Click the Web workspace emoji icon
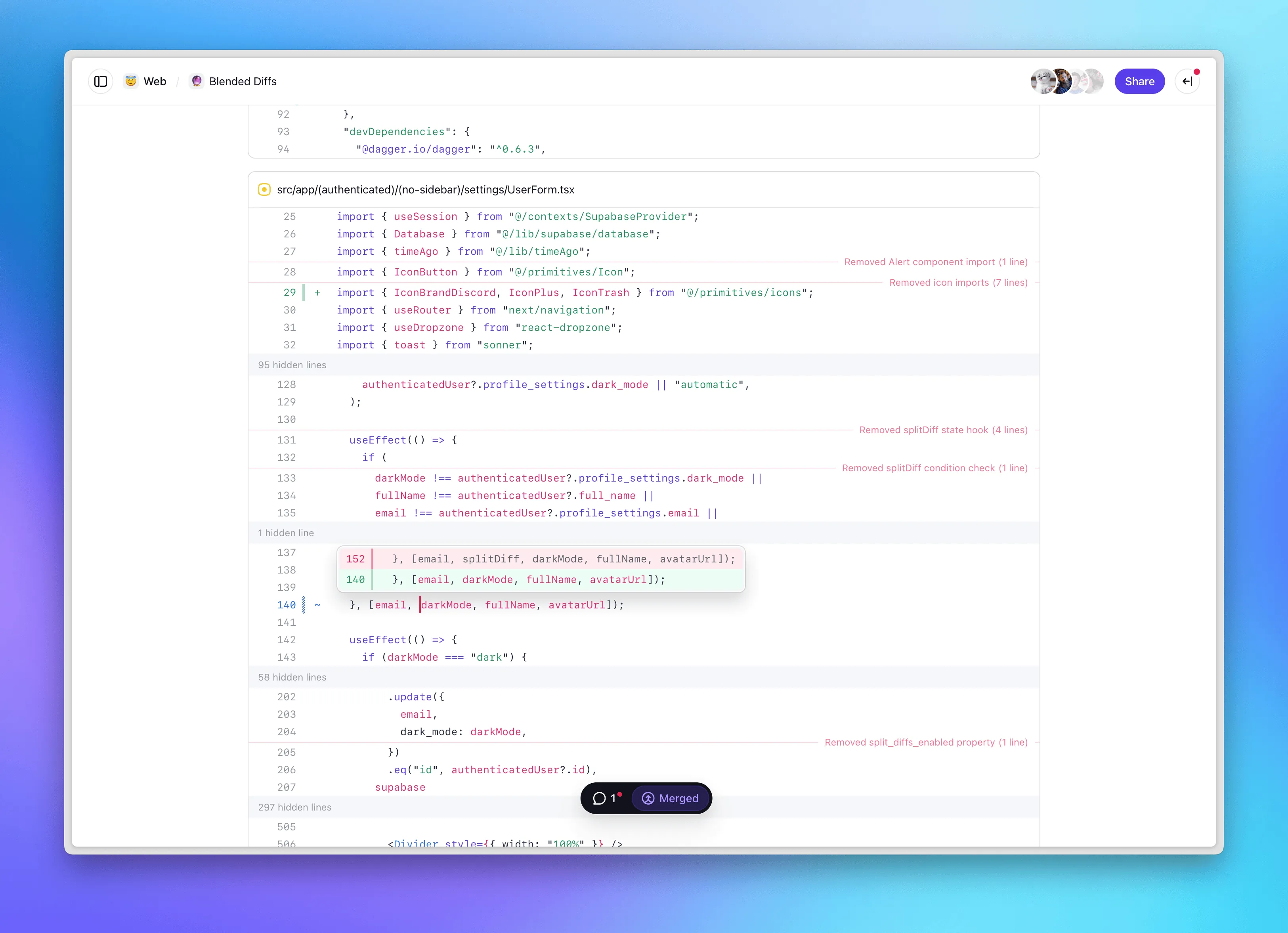The height and width of the screenshot is (933, 1288). [x=131, y=81]
